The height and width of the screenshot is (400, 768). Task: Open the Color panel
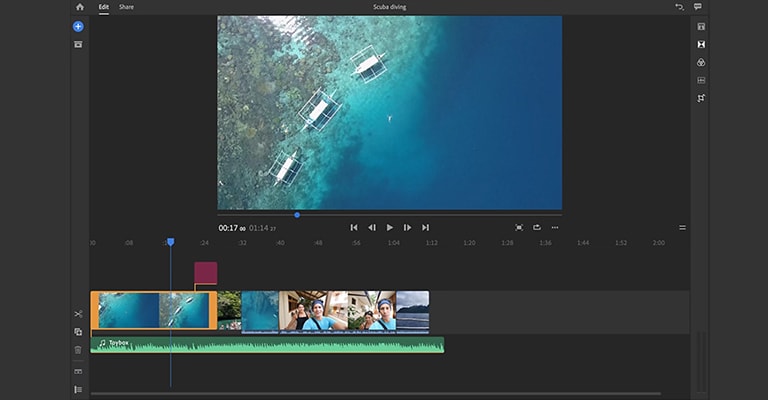[x=701, y=62]
